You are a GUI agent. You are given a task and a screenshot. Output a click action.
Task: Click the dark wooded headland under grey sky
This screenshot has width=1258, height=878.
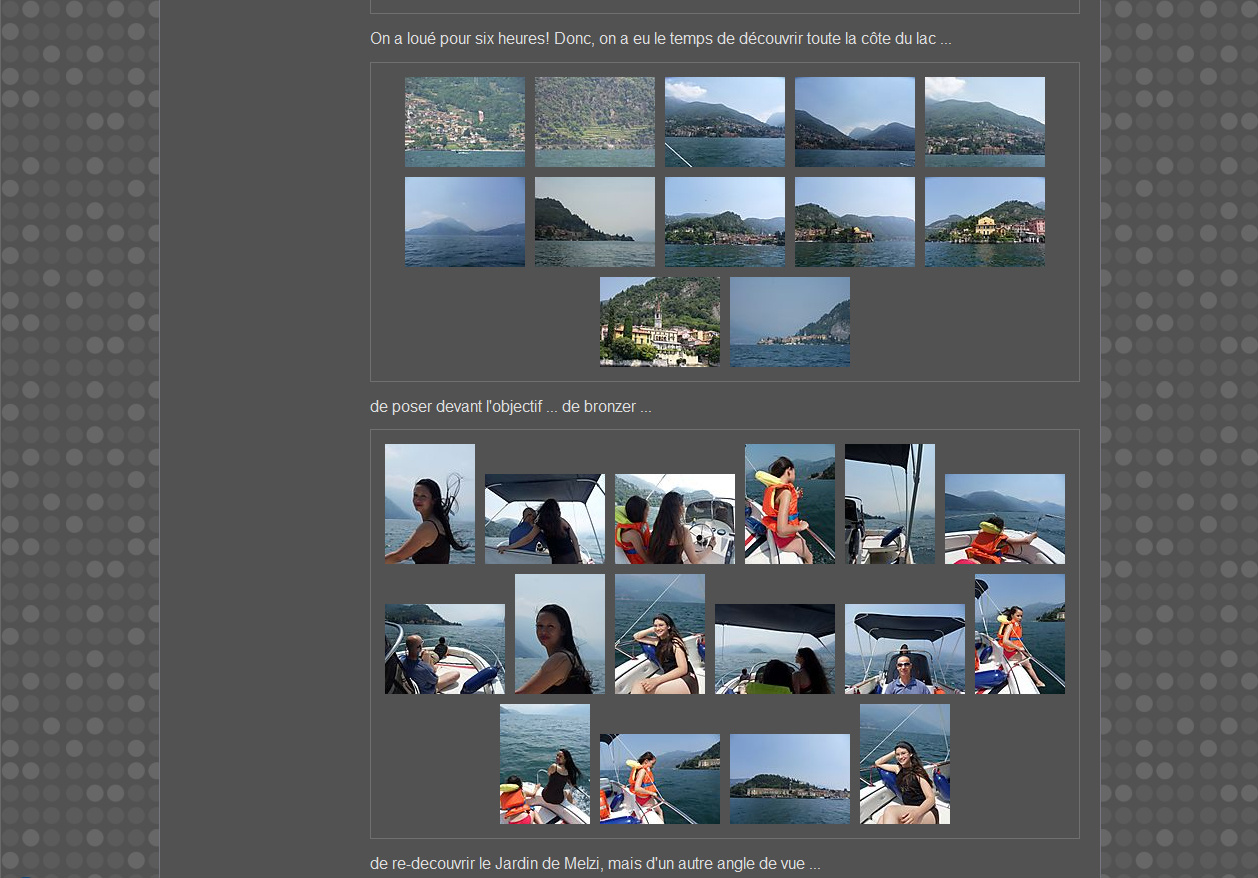pos(594,222)
